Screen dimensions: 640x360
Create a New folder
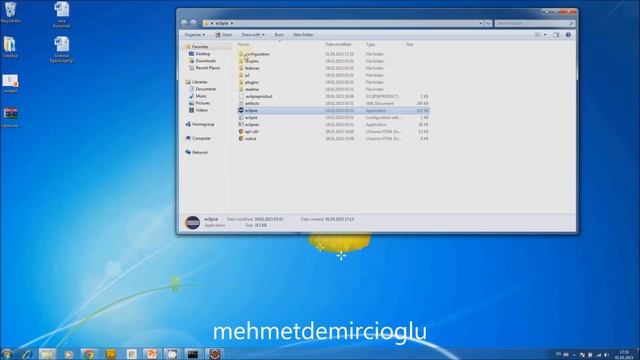click(303, 35)
